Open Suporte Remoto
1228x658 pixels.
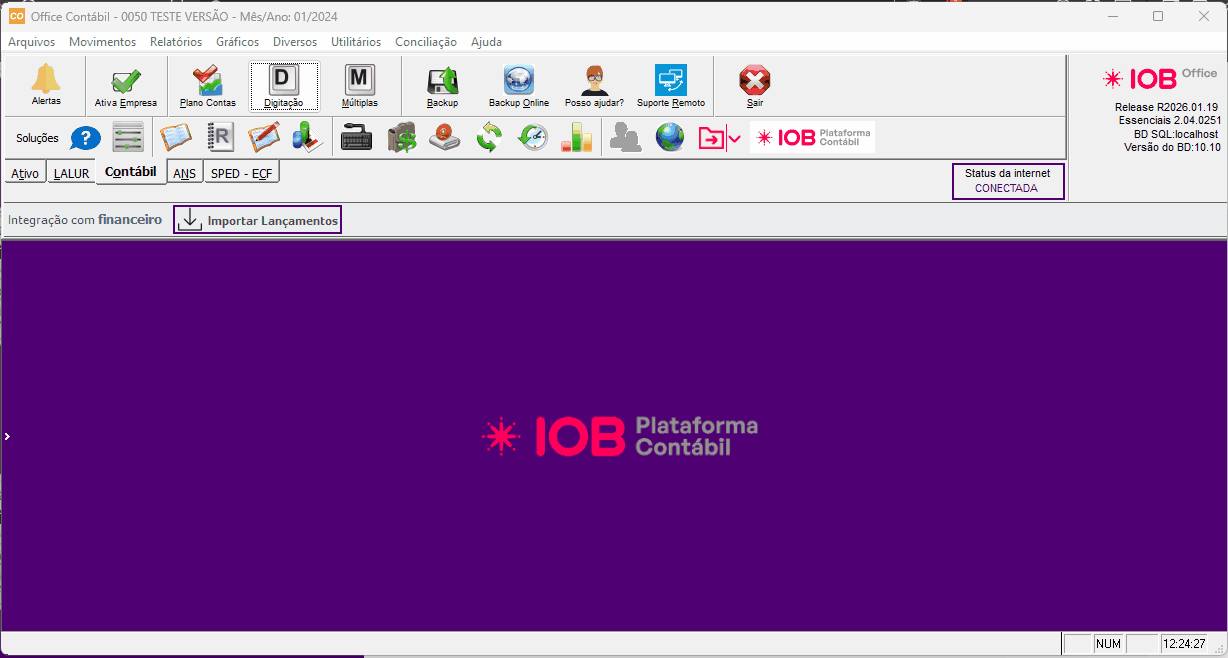pos(671,87)
